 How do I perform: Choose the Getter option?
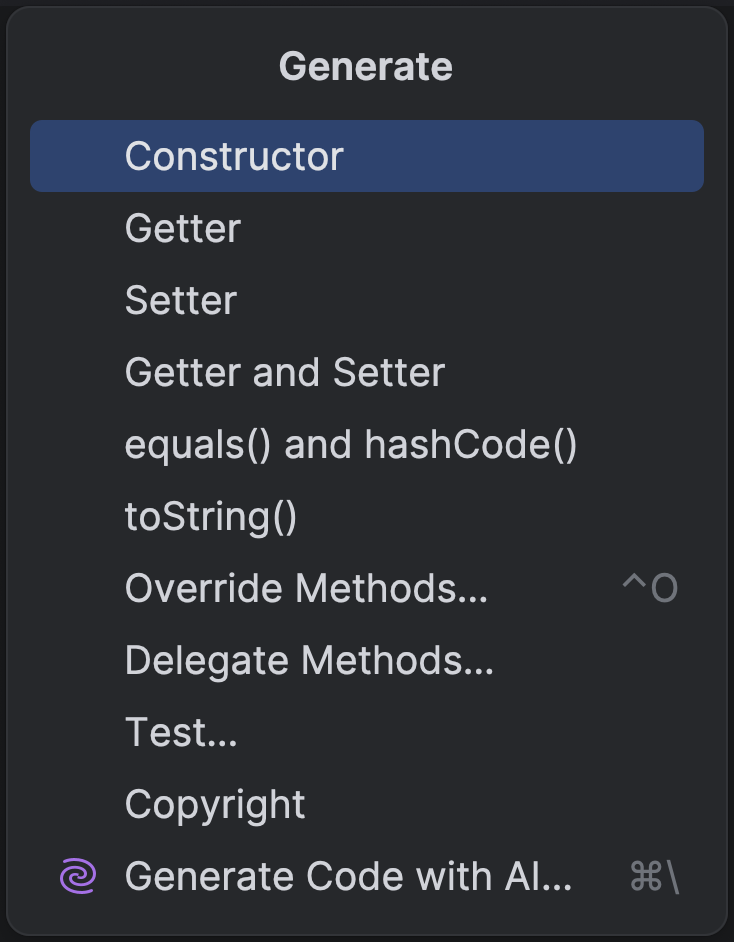(183, 228)
